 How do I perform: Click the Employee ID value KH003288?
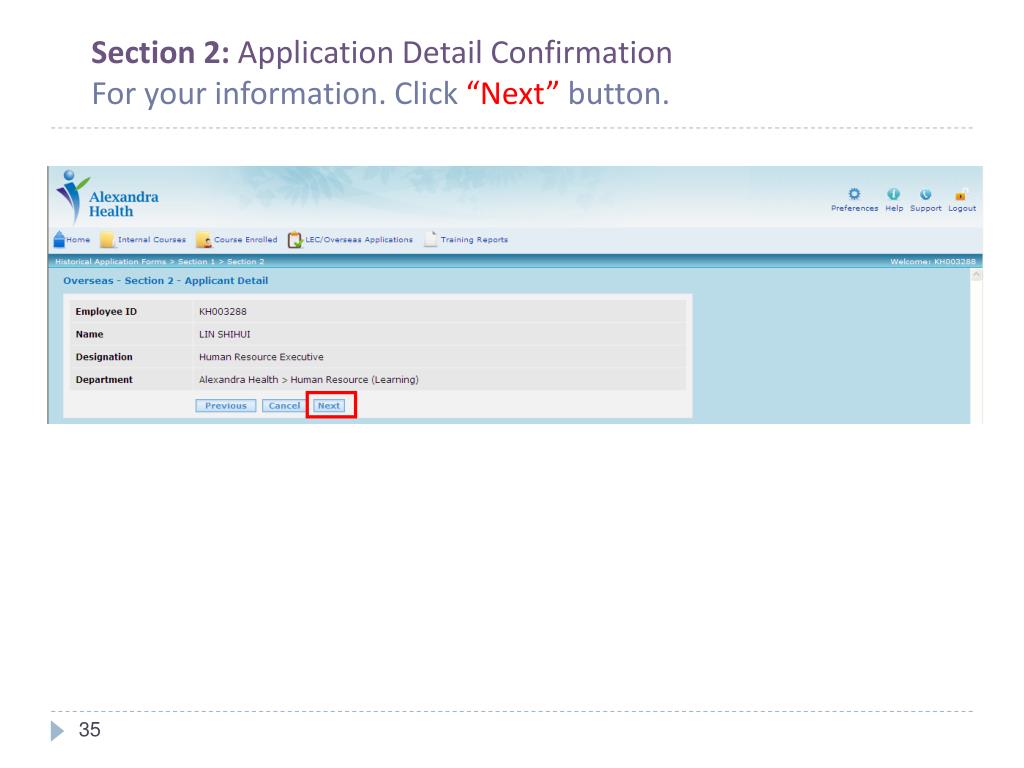coord(223,312)
